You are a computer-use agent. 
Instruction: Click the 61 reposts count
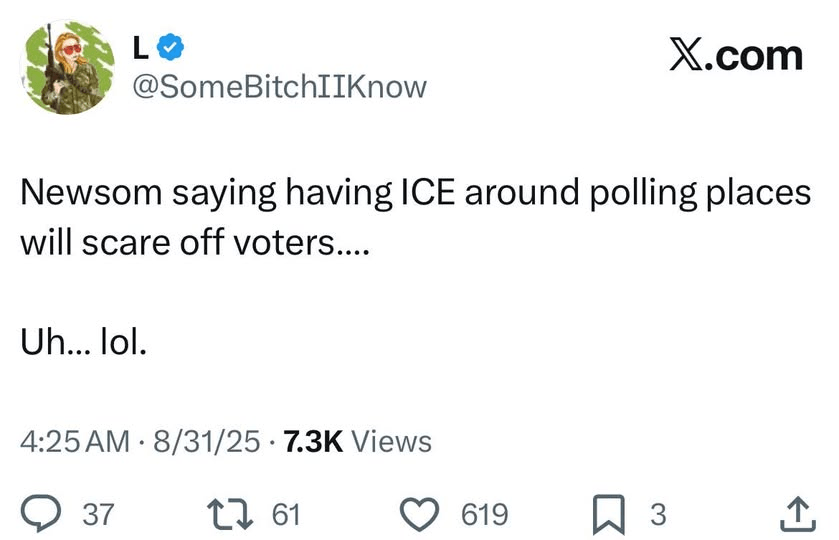point(286,514)
